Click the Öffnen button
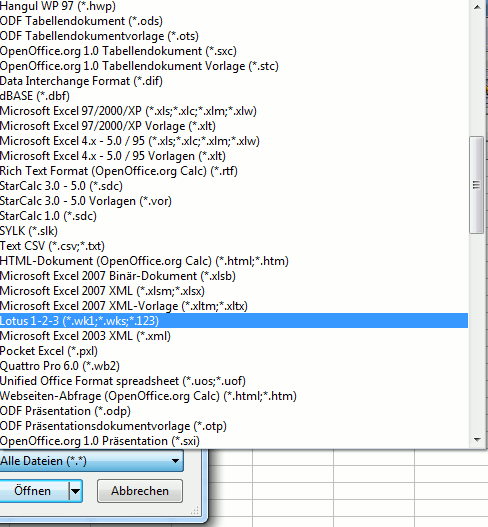This screenshot has width=488, height=527. coord(33,491)
